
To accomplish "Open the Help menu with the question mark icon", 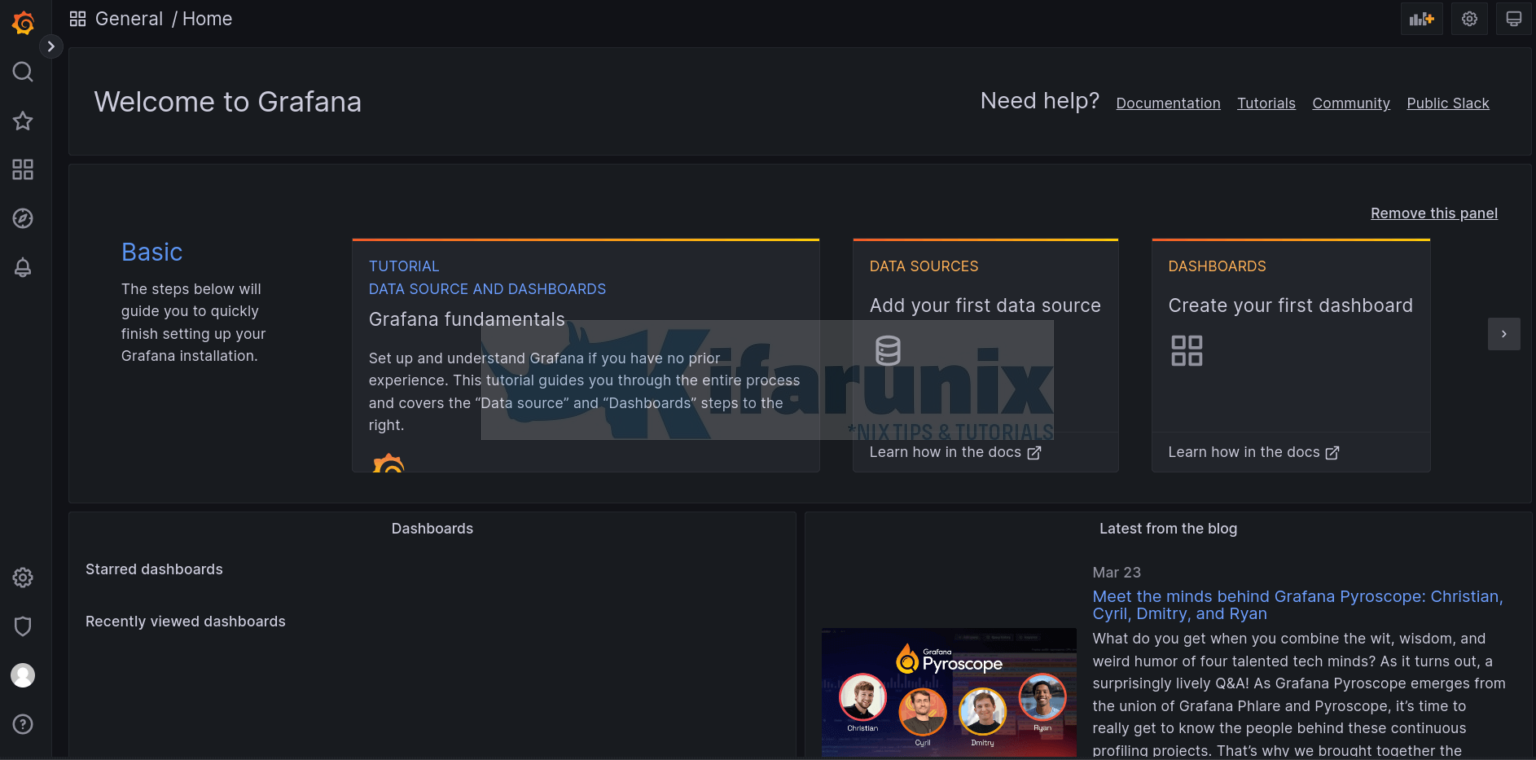I will (x=22, y=723).
